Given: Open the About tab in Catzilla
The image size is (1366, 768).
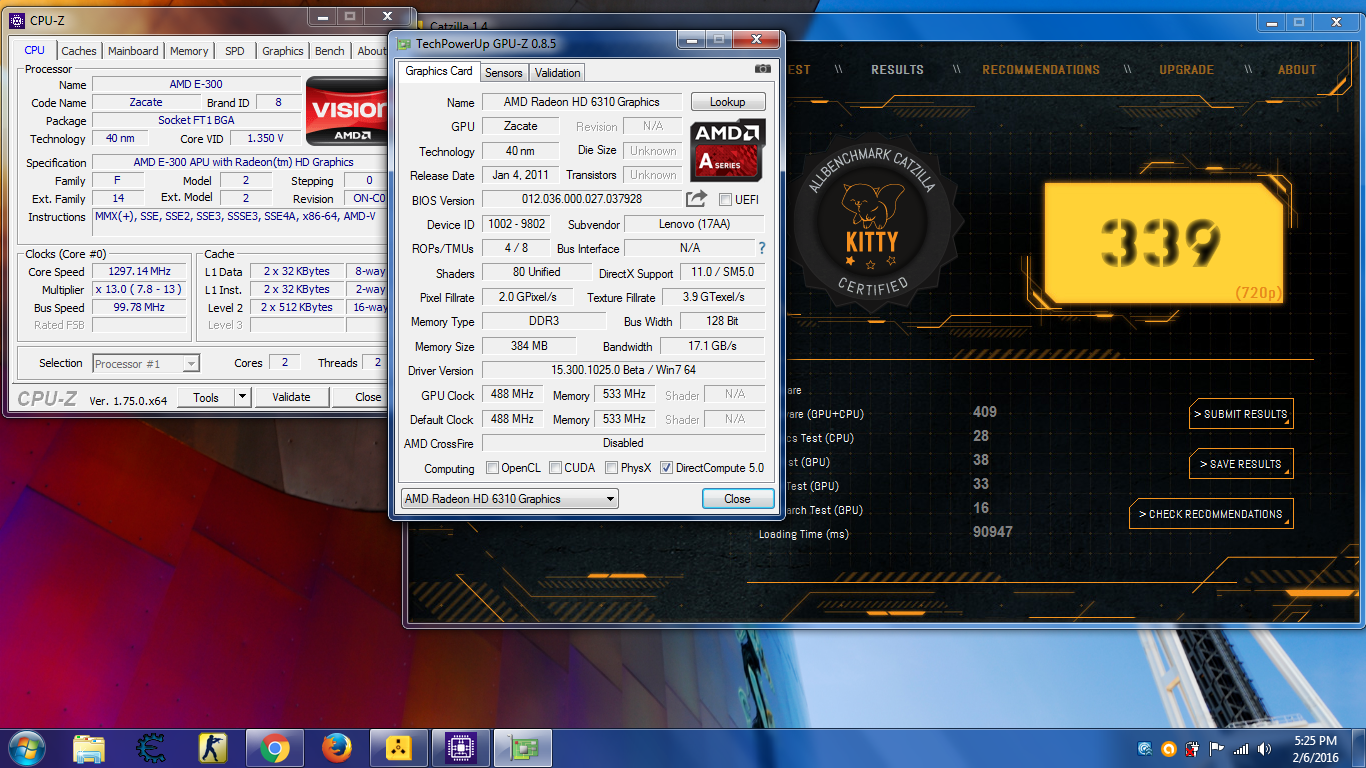Looking at the screenshot, I should point(1297,70).
